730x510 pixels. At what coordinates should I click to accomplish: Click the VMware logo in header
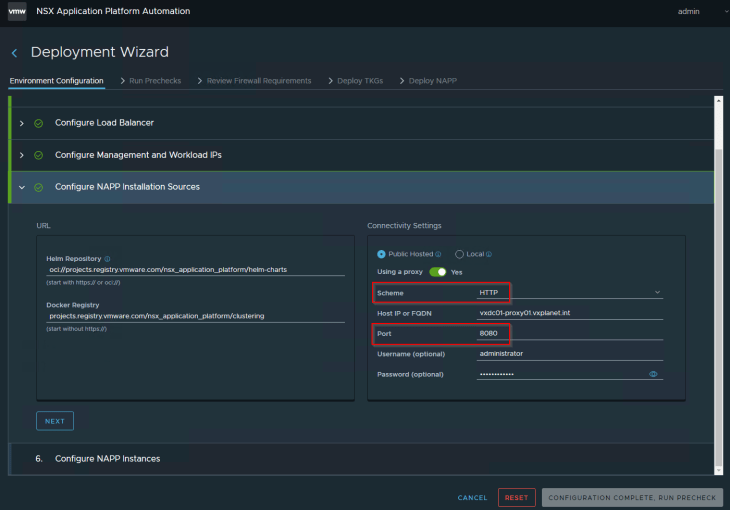[17, 11]
